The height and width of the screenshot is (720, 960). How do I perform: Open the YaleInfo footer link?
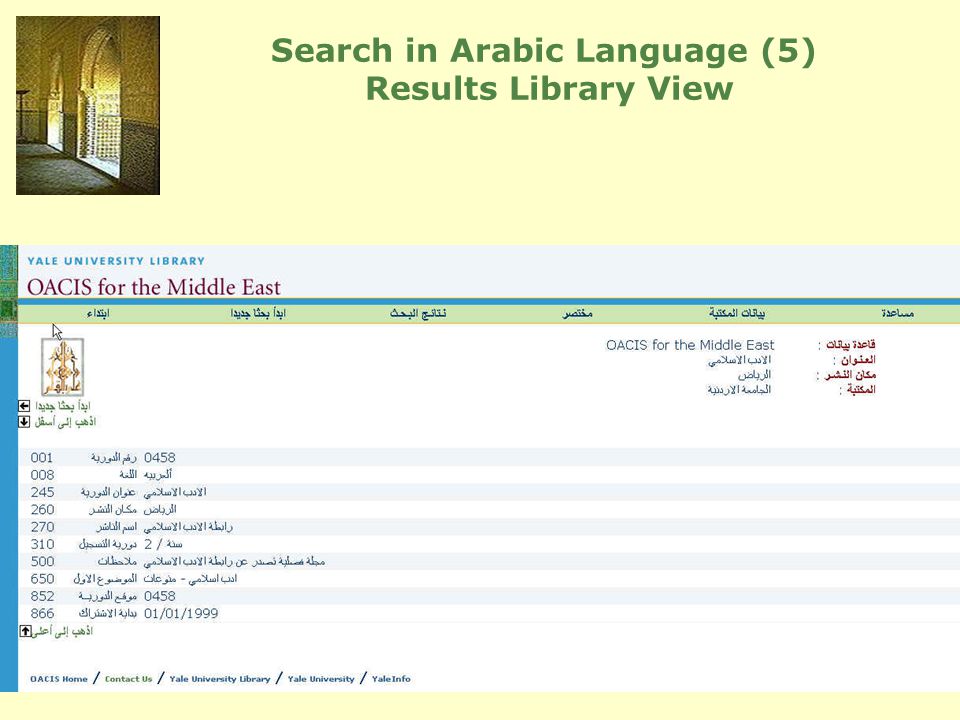[391, 679]
